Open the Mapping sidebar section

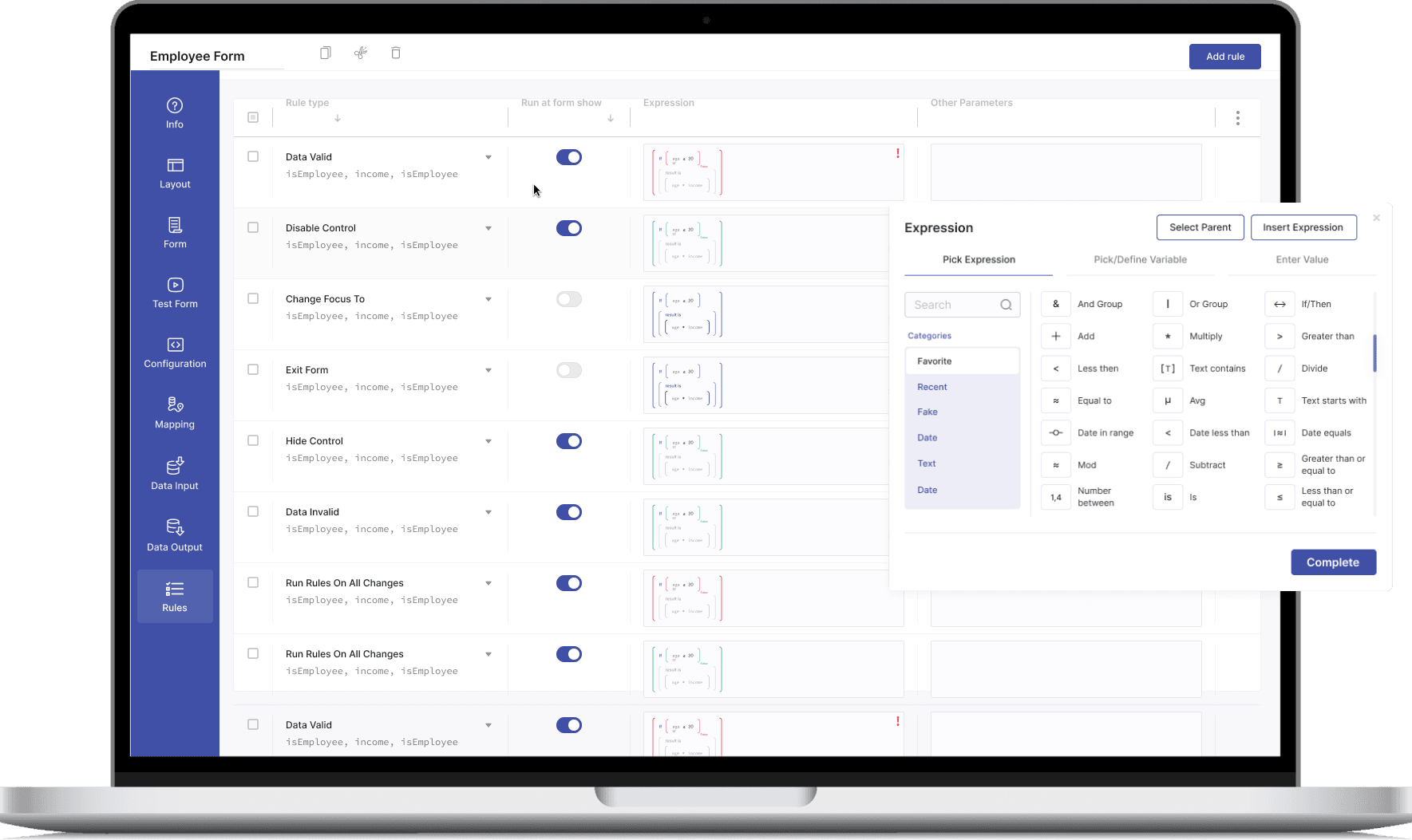click(x=175, y=413)
